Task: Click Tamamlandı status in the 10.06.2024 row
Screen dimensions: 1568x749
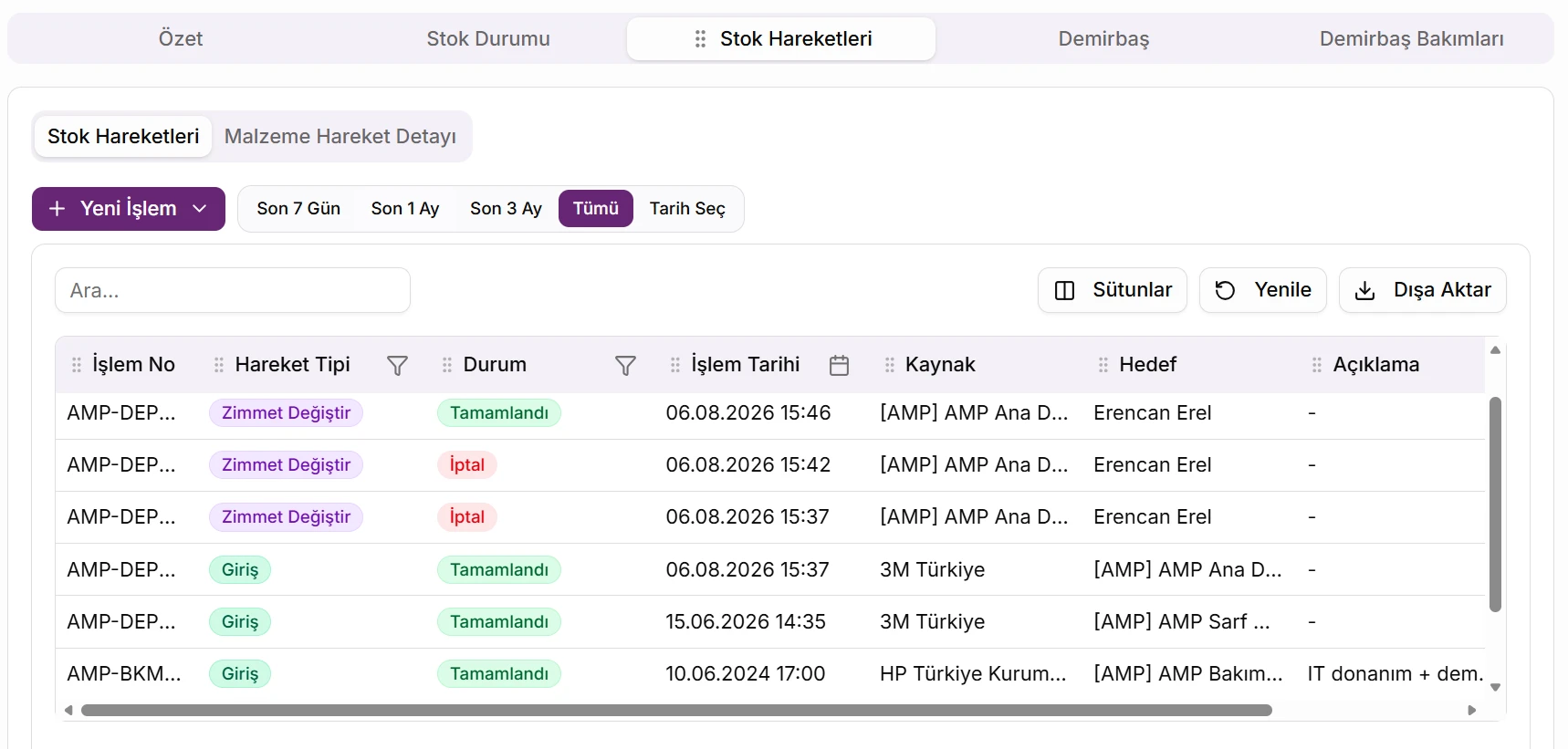Action: click(499, 674)
